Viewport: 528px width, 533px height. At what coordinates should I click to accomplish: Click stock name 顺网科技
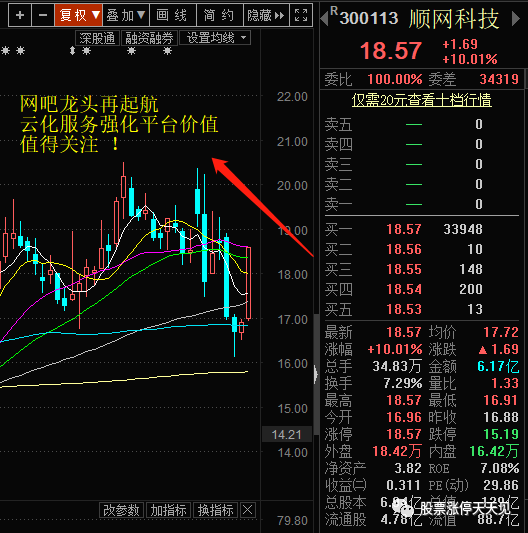(x=454, y=19)
